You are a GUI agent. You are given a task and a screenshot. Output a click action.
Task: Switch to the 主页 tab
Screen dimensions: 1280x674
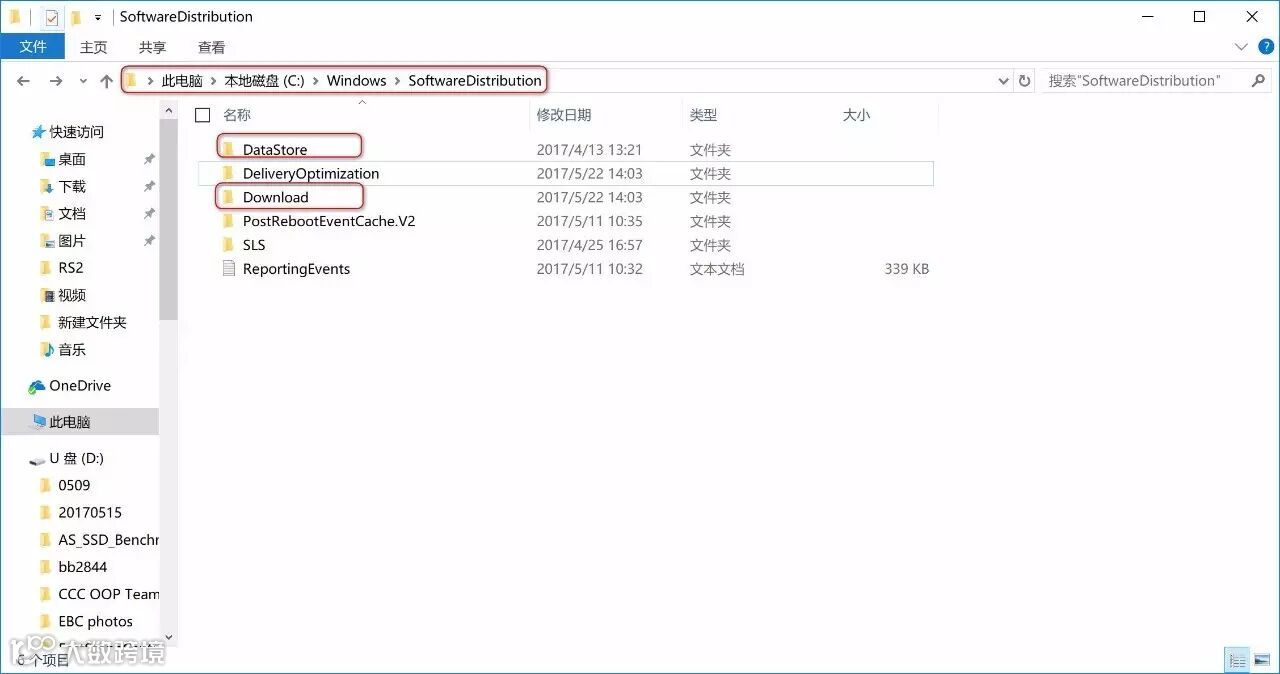[94, 47]
